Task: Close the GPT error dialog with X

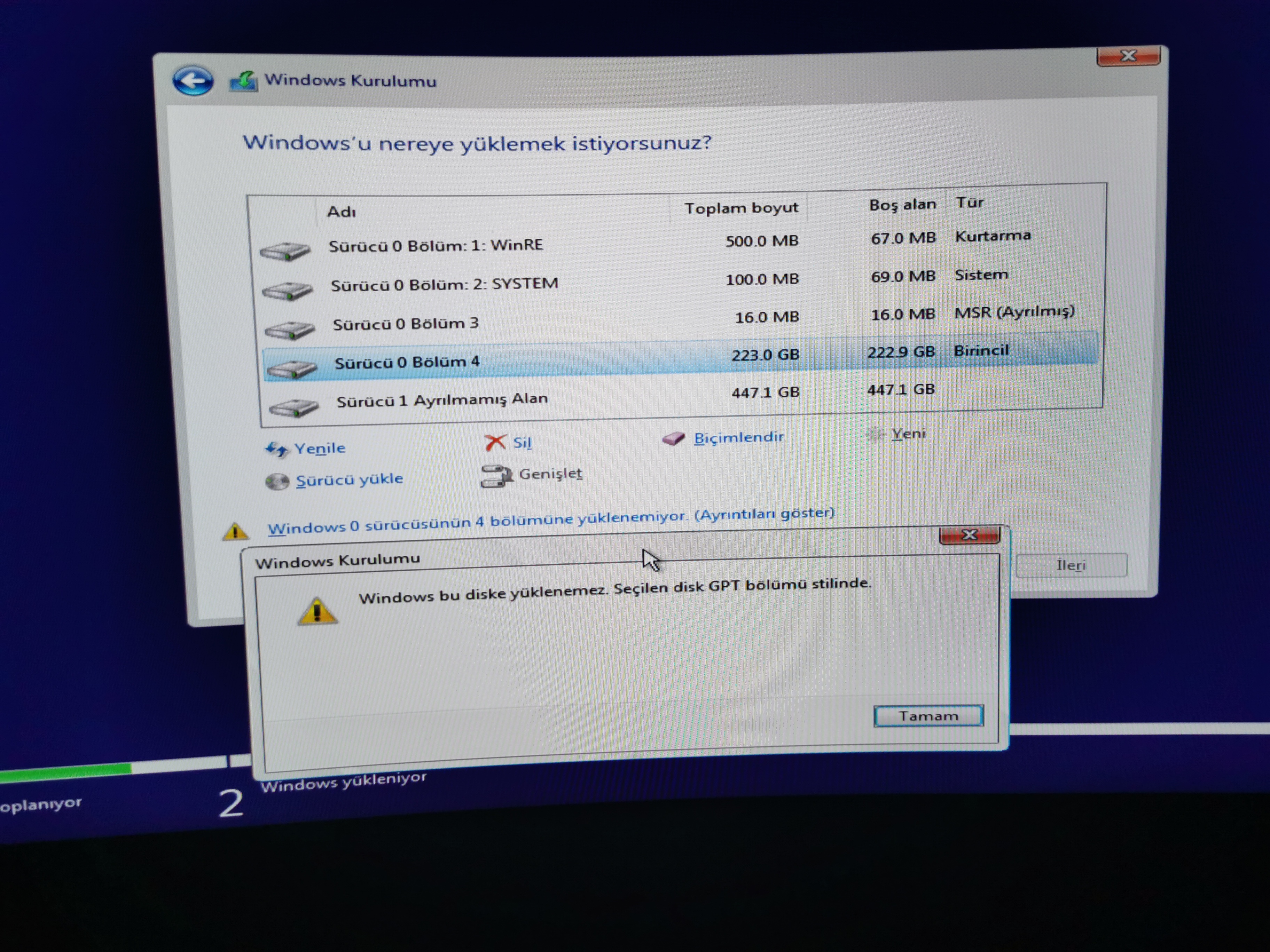Action: (x=969, y=535)
